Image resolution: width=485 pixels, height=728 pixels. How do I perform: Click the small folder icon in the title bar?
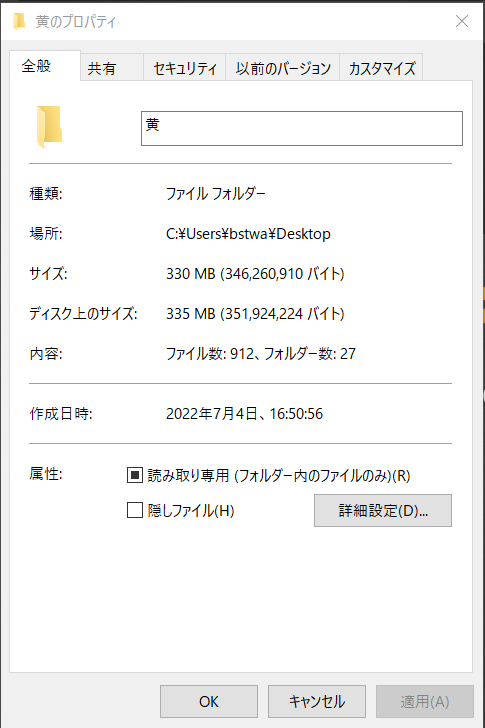19,21
